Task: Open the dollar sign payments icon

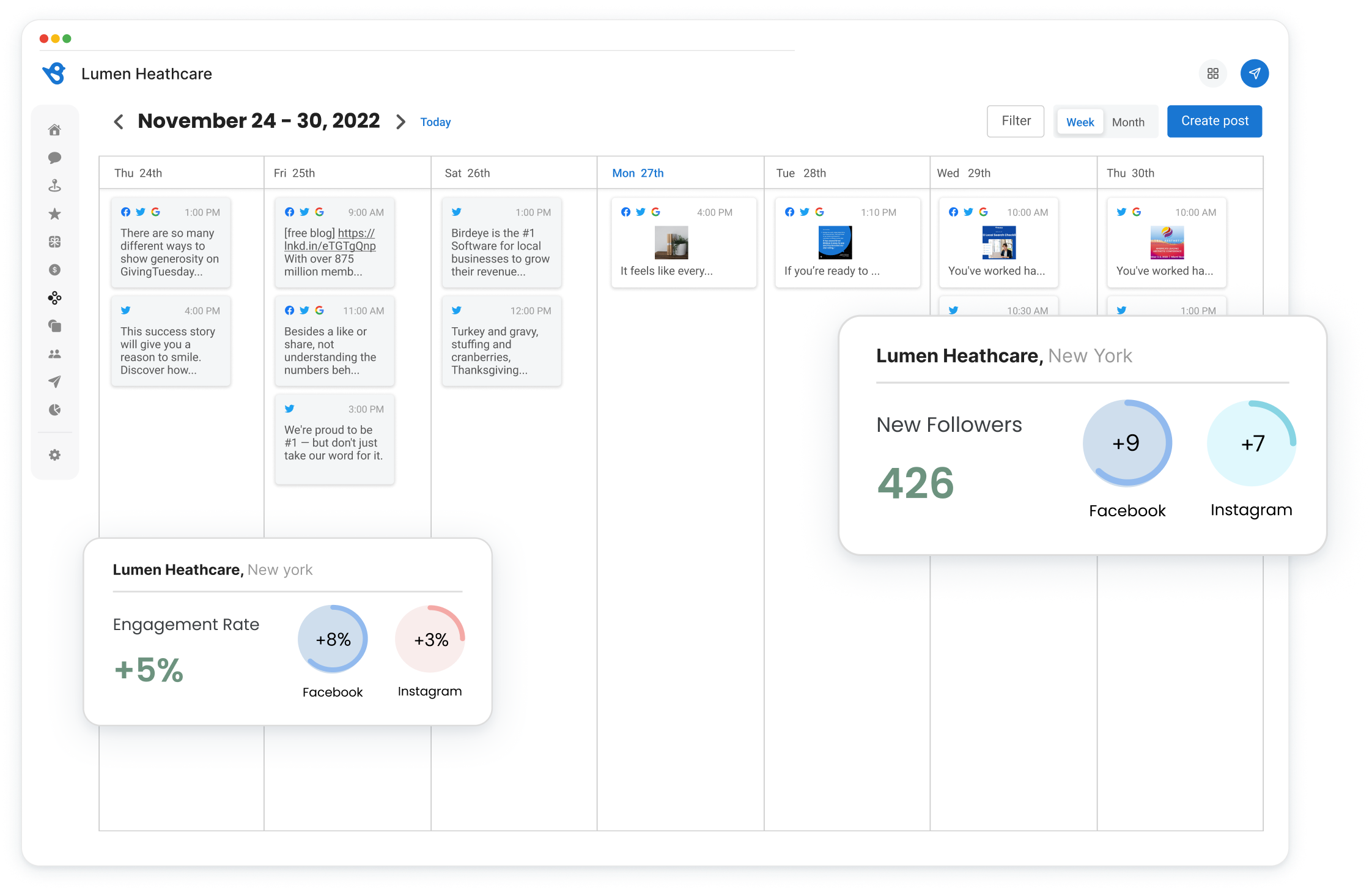Action: (x=54, y=270)
